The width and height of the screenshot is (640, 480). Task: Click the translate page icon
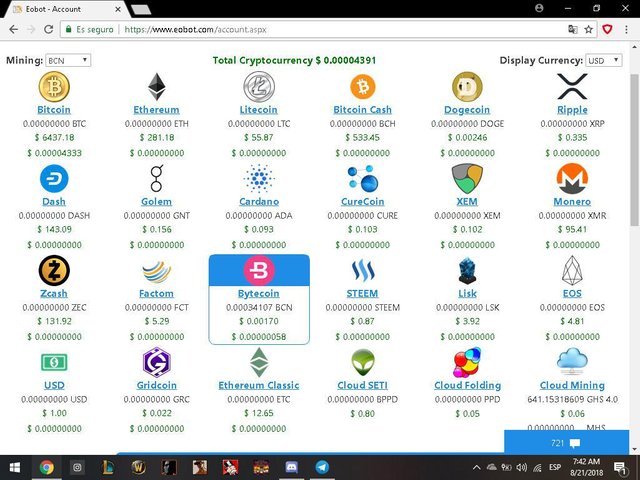[x=573, y=29]
